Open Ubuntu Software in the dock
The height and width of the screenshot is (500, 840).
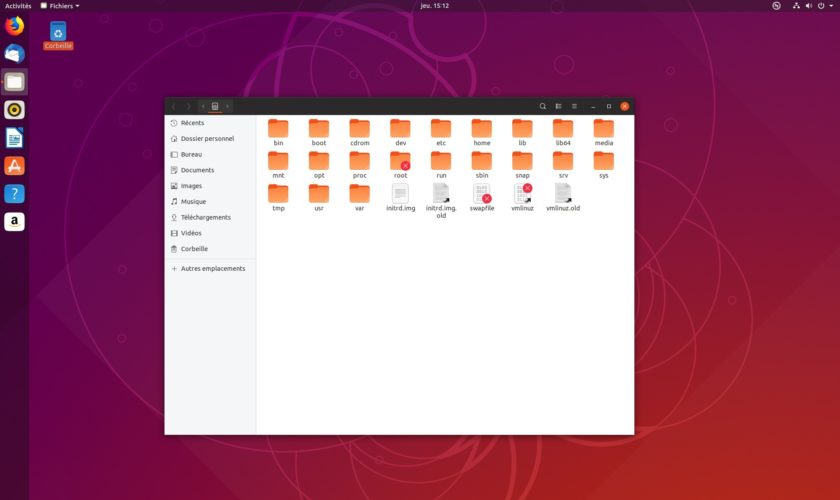tap(14, 166)
